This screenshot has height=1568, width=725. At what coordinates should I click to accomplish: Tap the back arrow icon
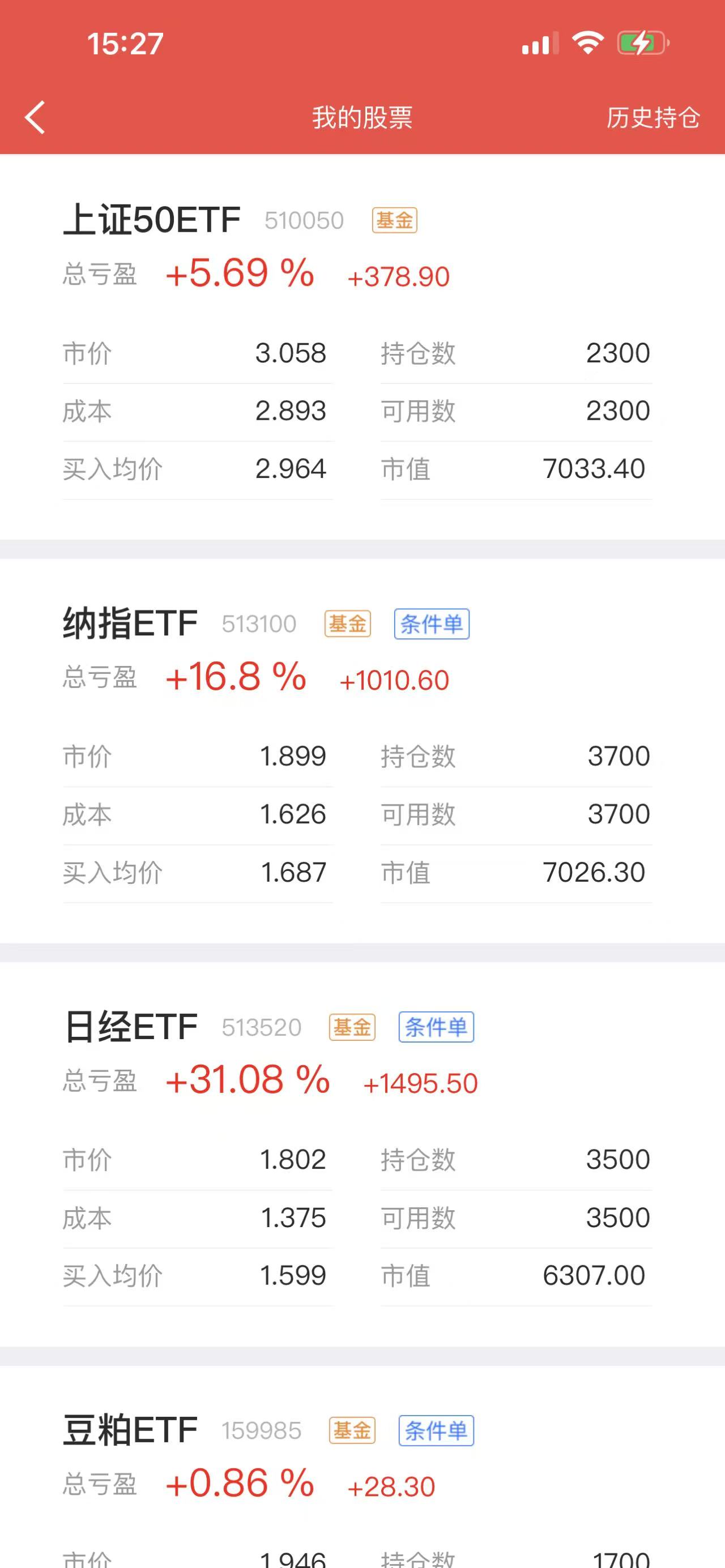click(x=35, y=117)
